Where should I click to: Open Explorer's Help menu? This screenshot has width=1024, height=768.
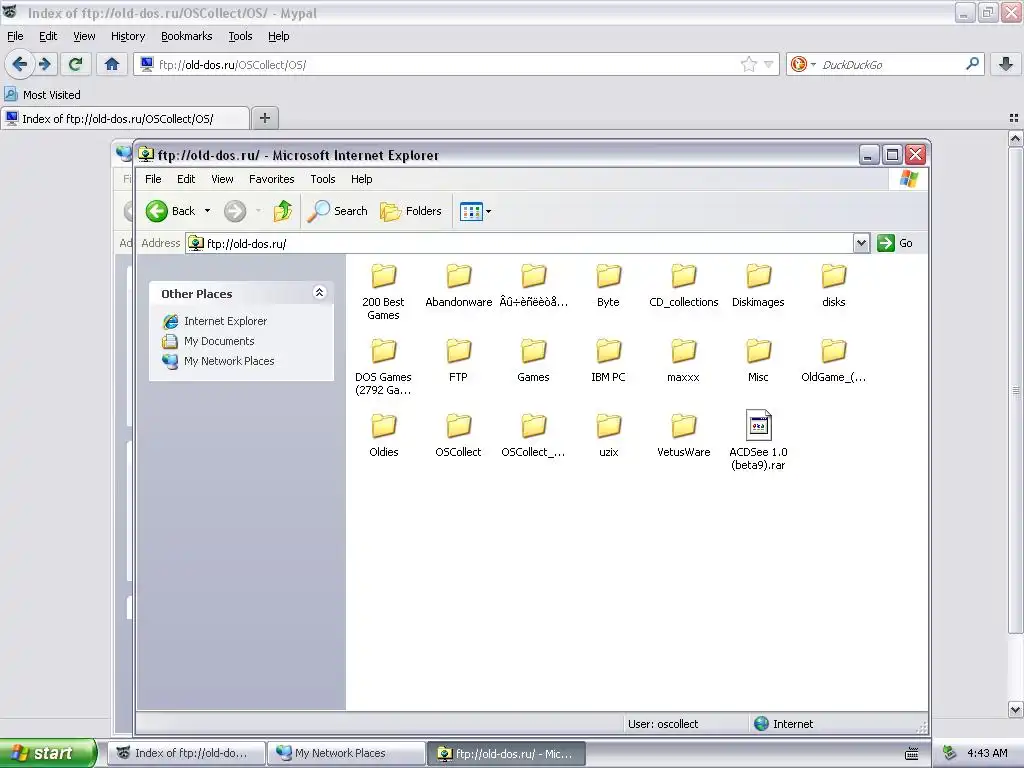[361, 179]
